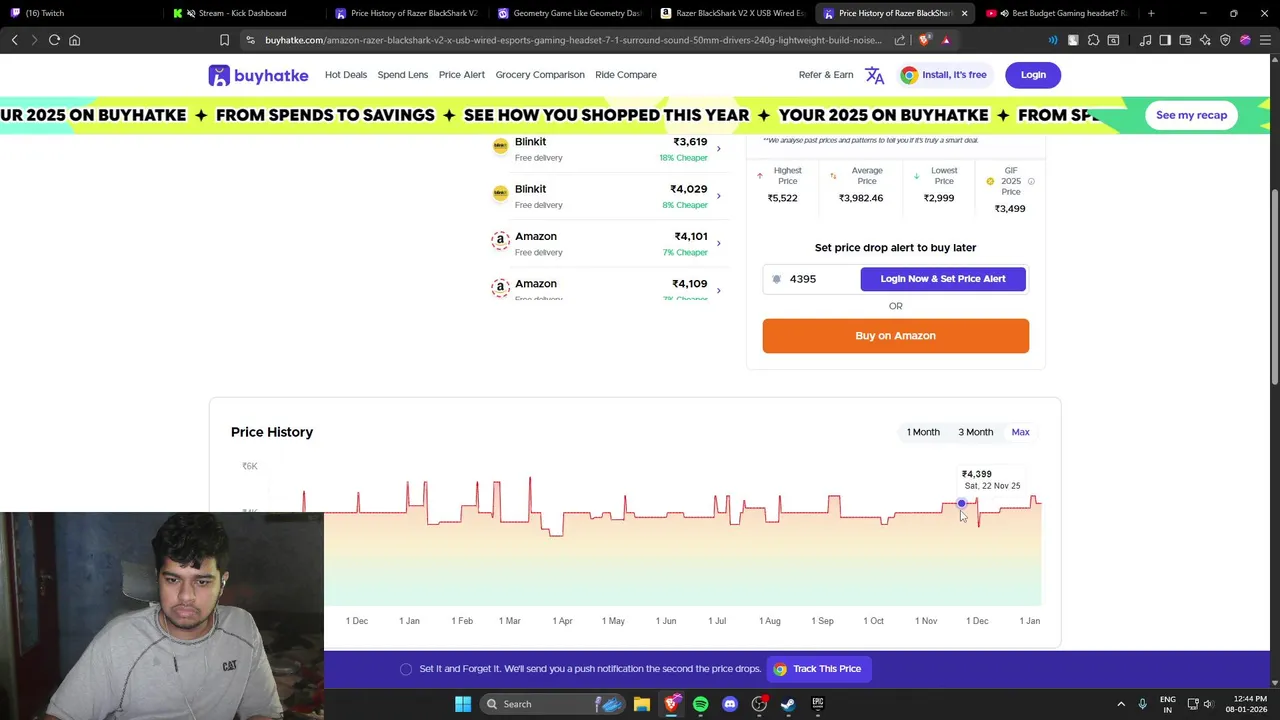Expand the Blinkit ₹4,029 offer
The image size is (1280, 720).
point(718,196)
